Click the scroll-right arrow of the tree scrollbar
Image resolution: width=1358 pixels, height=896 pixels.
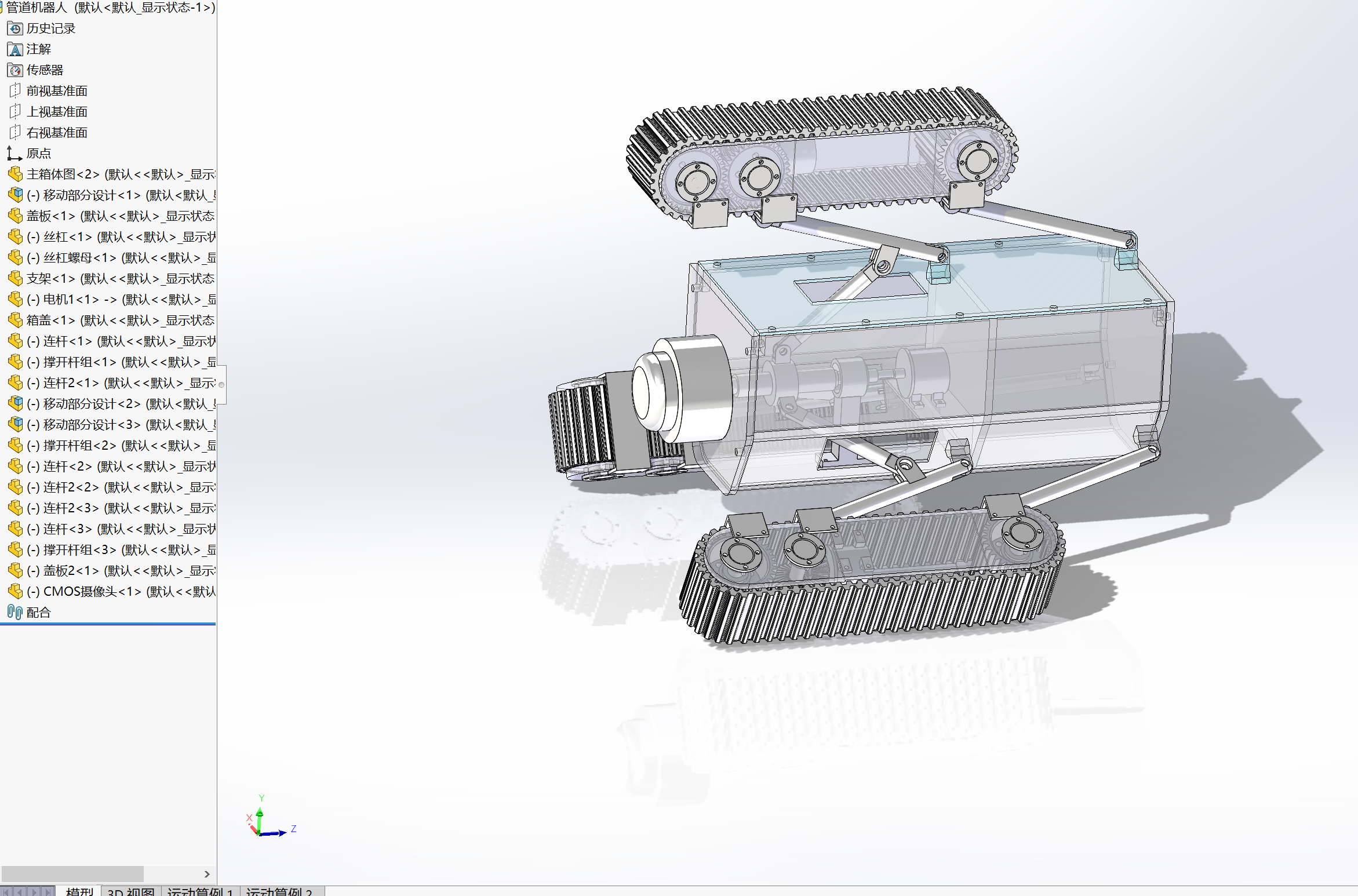(207, 874)
